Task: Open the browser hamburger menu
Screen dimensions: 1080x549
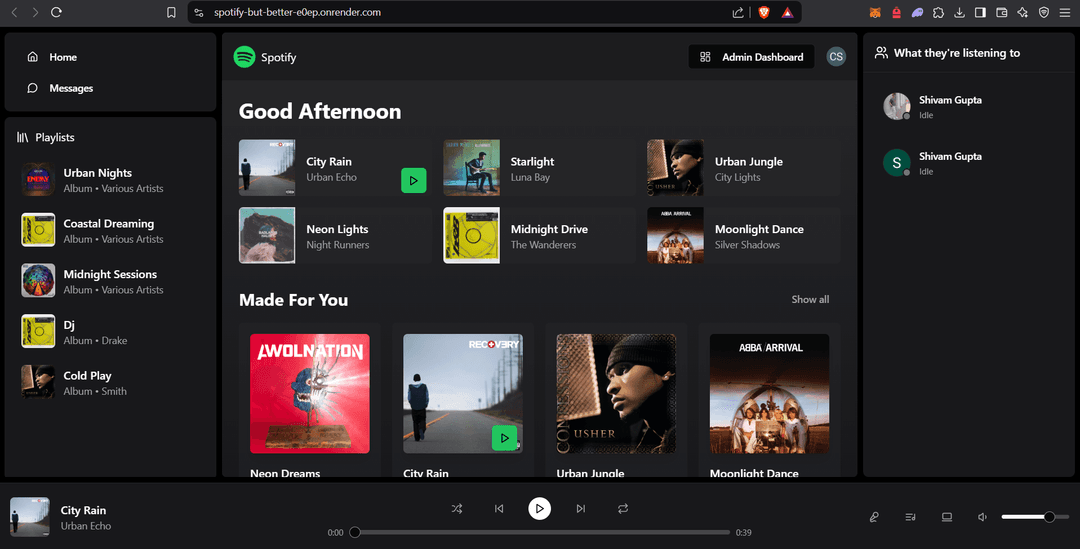Action: click(1065, 12)
